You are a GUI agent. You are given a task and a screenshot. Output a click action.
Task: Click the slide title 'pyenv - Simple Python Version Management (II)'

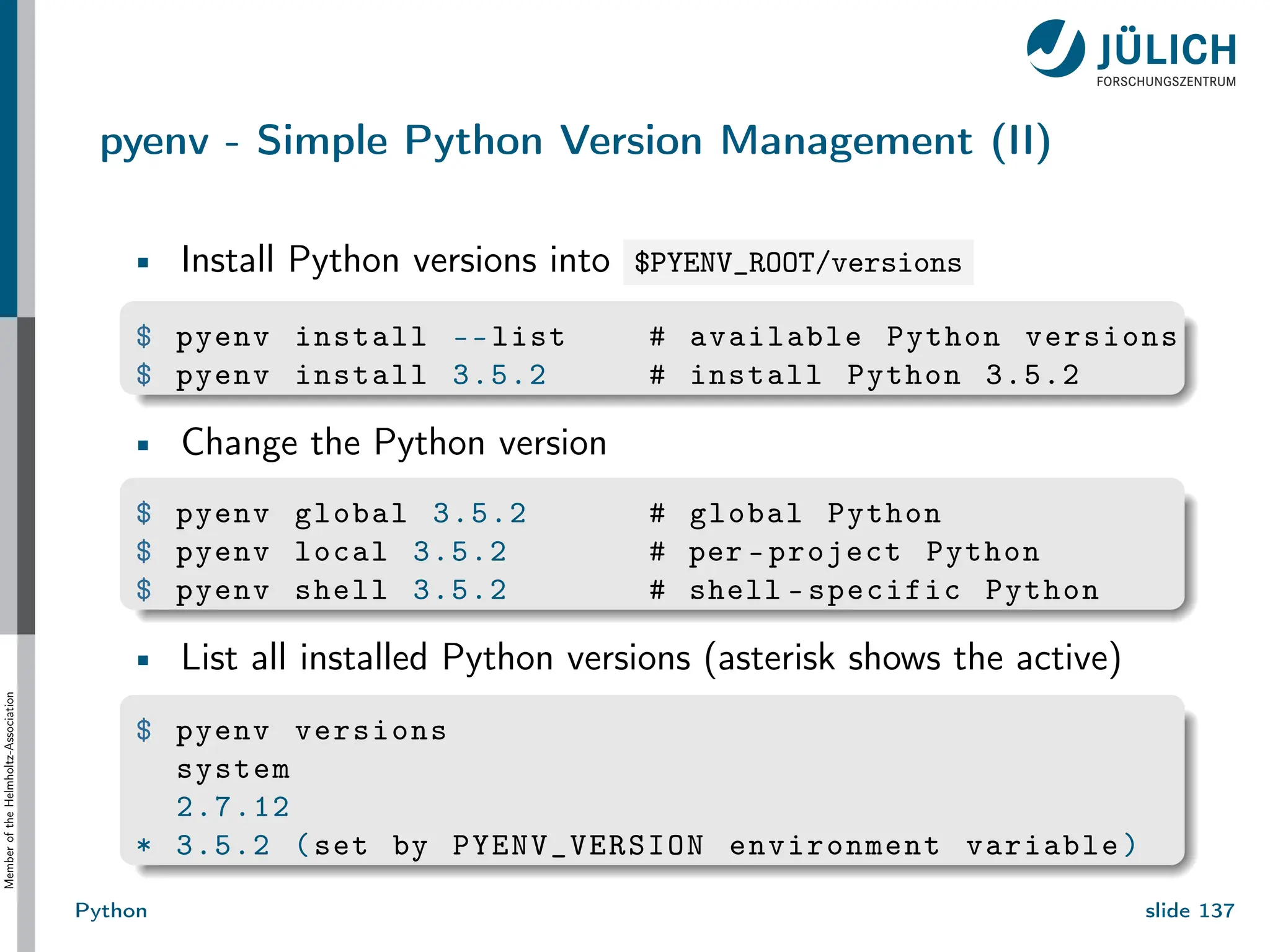click(x=575, y=142)
